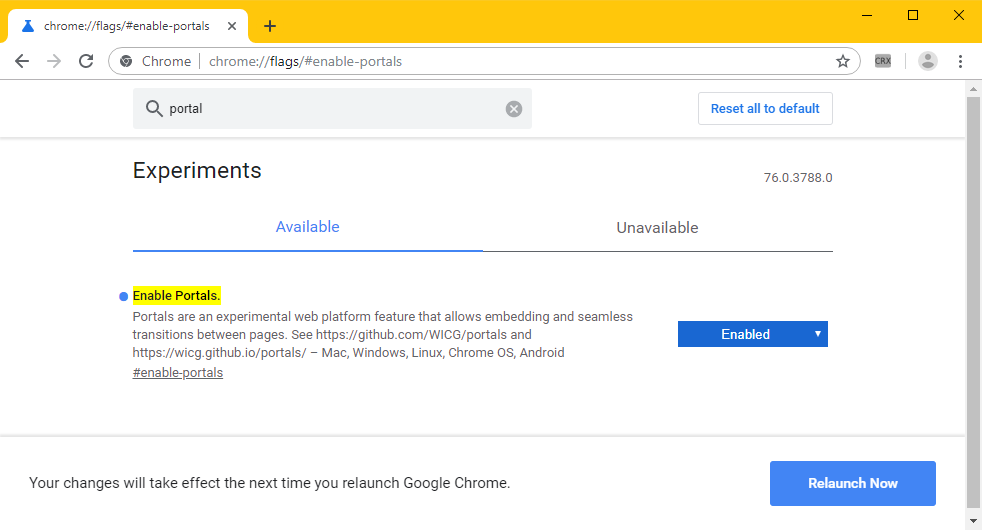Click Reset all to default

click(x=765, y=109)
